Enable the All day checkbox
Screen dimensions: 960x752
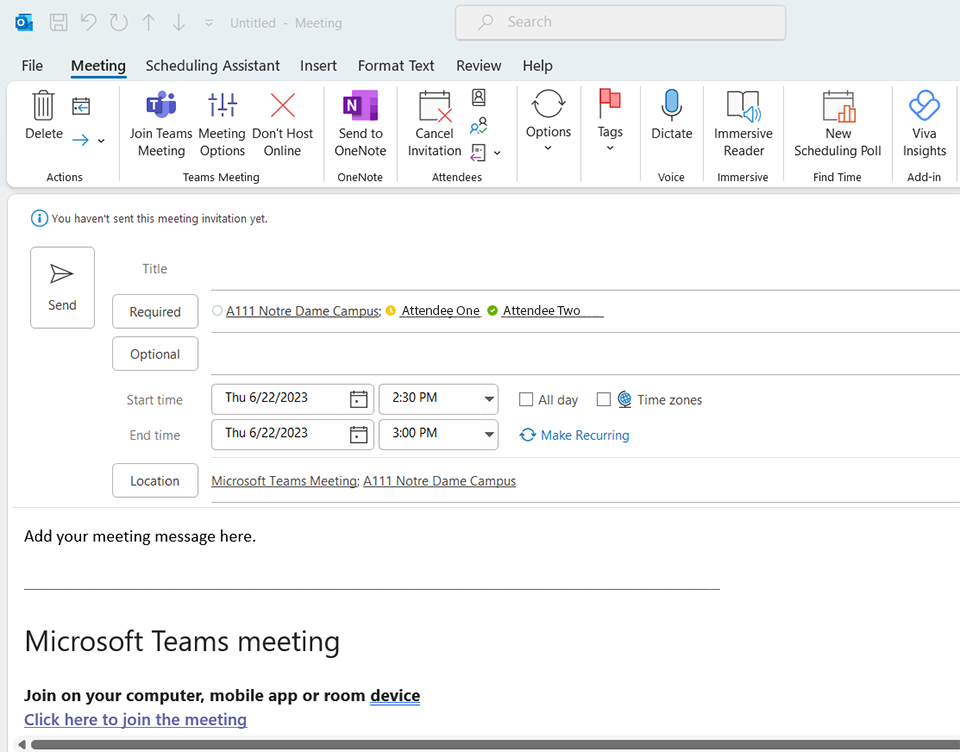(x=526, y=400)
